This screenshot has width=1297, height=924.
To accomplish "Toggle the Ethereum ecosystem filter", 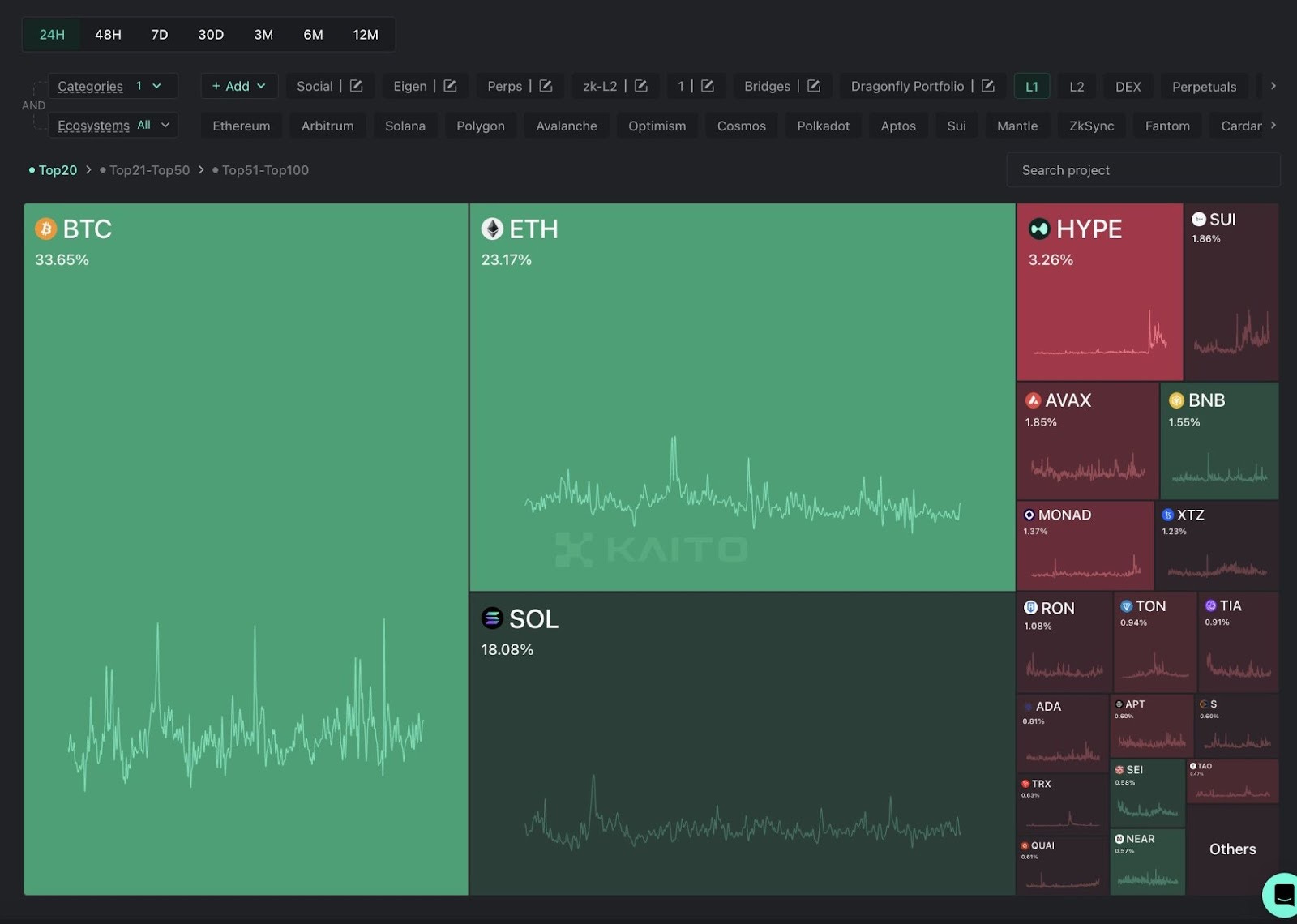I will pos(242,126).
